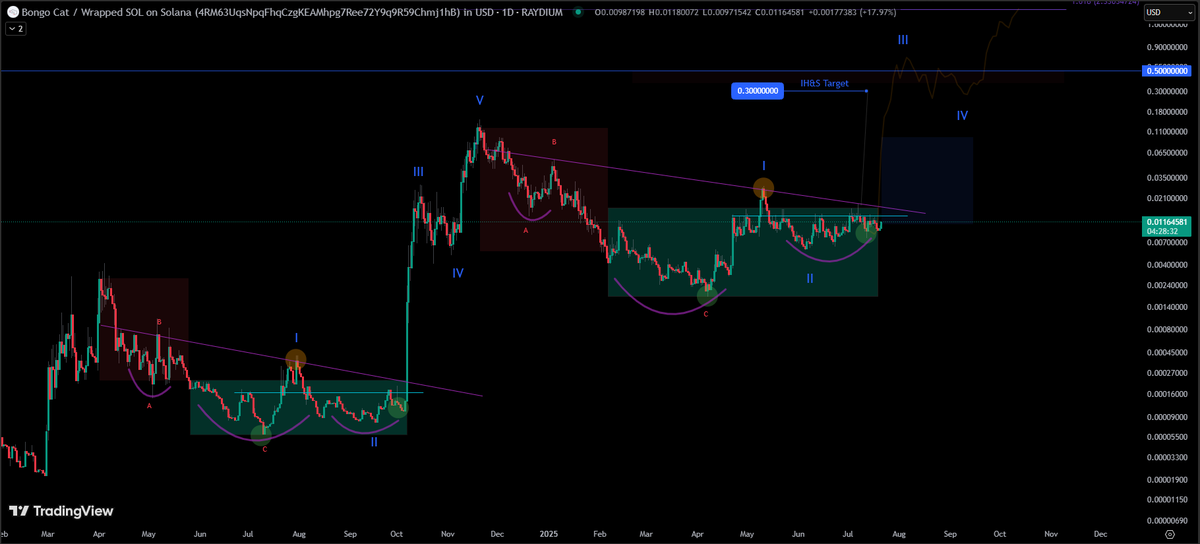This screenshot has width=1200, height=544.
Task: Click the open value 0.00987198
Action: coord(618,12)
